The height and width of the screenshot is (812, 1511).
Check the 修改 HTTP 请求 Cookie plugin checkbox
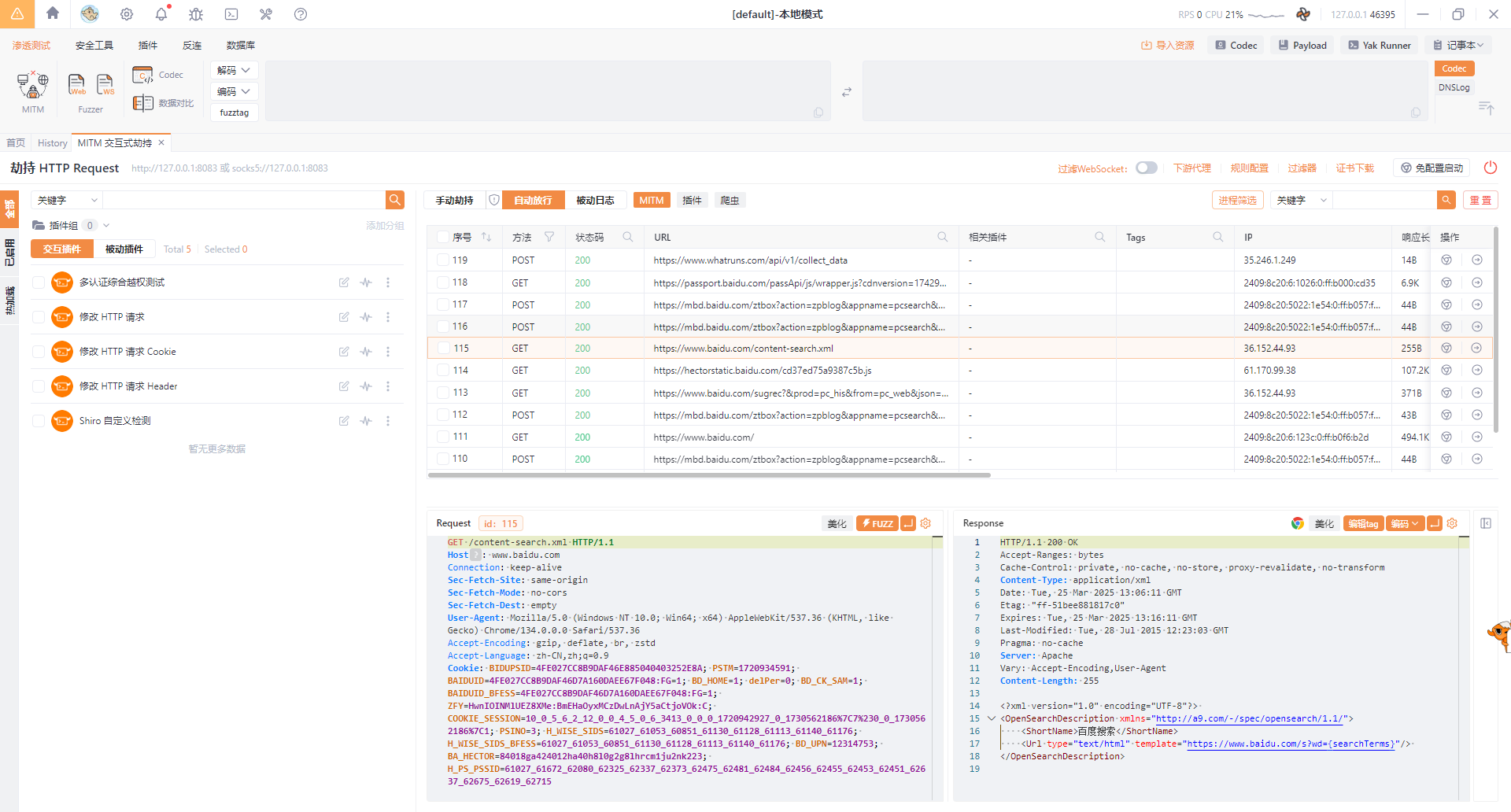pyautogui.click(x=39, y=352)
